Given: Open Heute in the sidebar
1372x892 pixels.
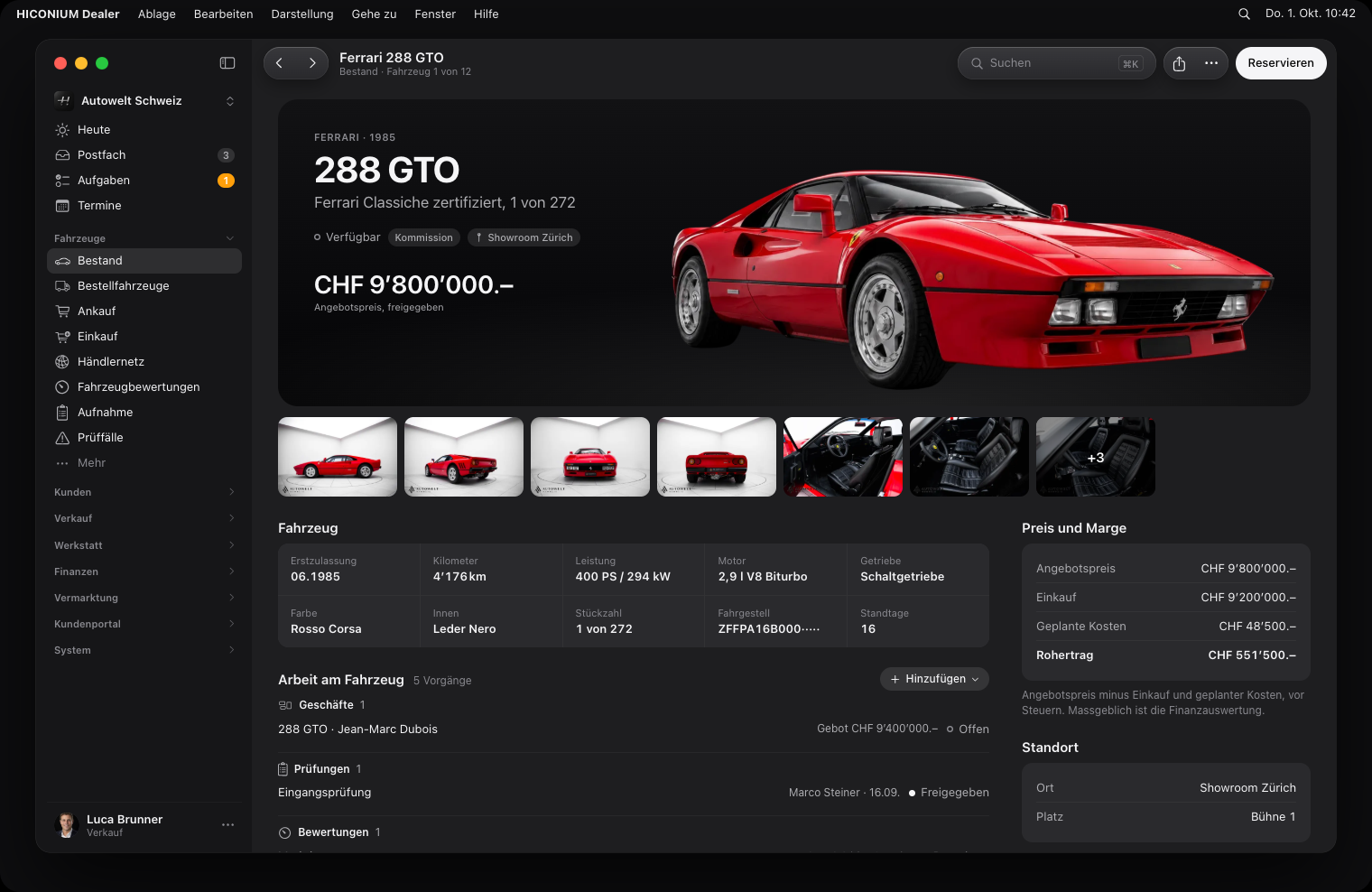Looking at the screenshot, I should click(144, 130).
